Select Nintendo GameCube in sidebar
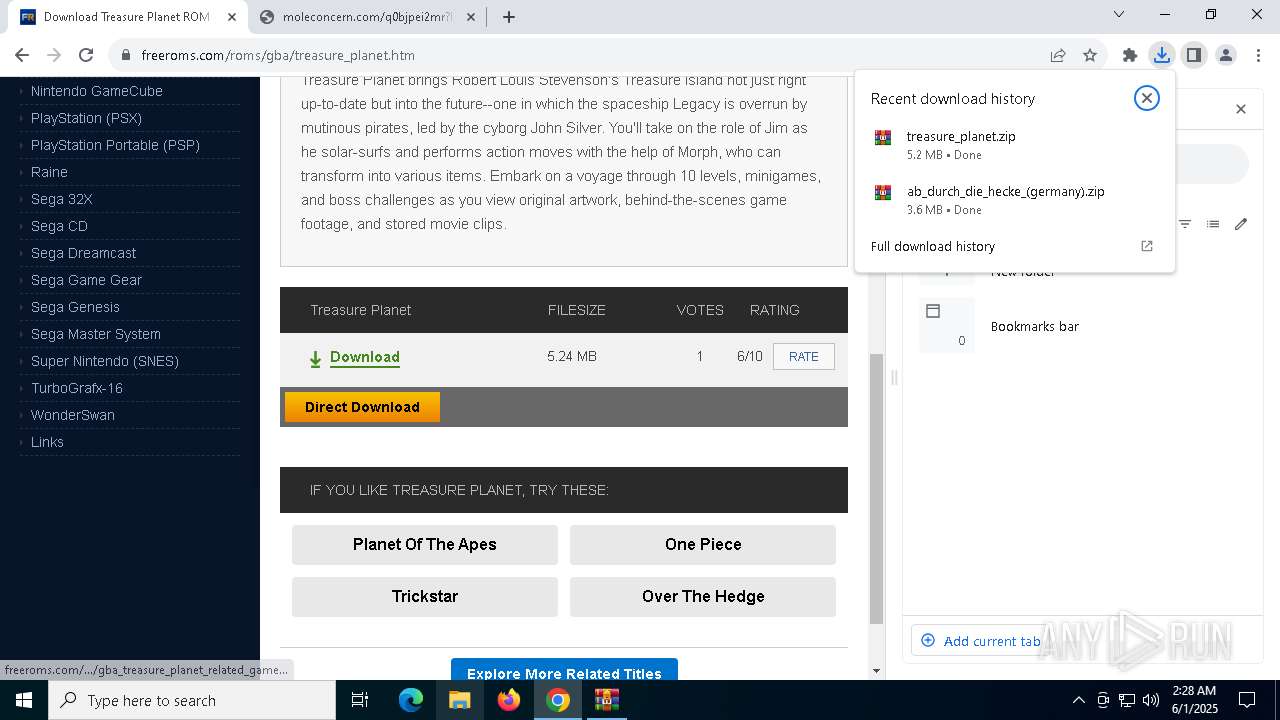This screenshot has height=720, width=1280. point(97,91)
